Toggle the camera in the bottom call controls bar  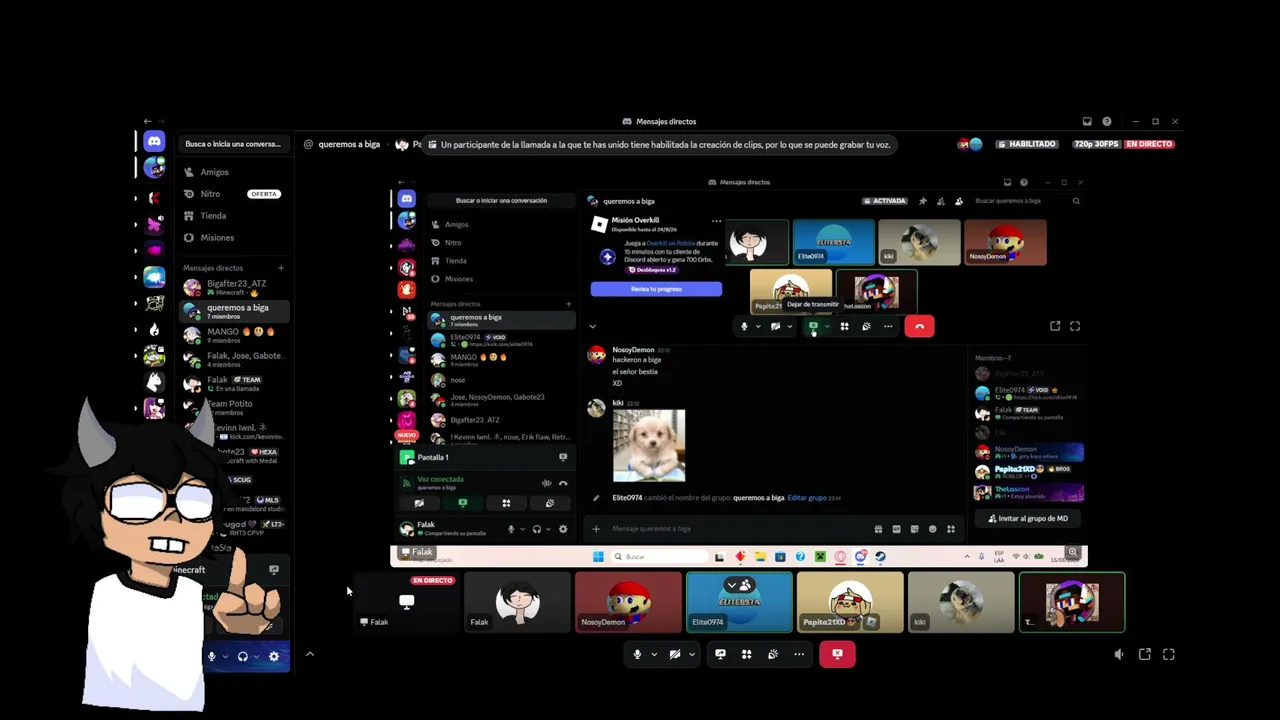pyautogui.click(x=675, y=654)
